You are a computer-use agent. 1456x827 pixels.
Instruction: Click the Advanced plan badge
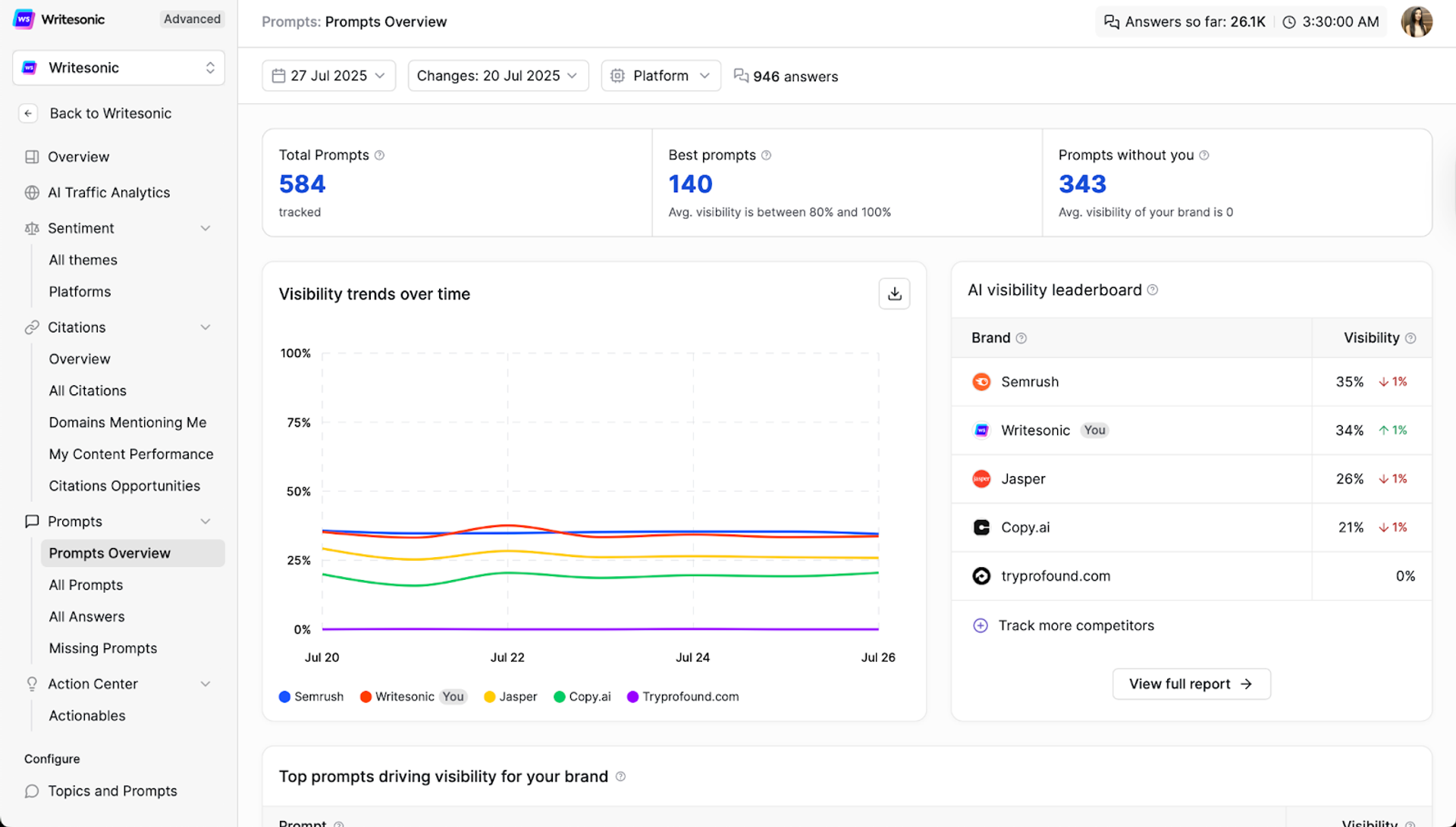pyautogui.click(x=192, y=19)
